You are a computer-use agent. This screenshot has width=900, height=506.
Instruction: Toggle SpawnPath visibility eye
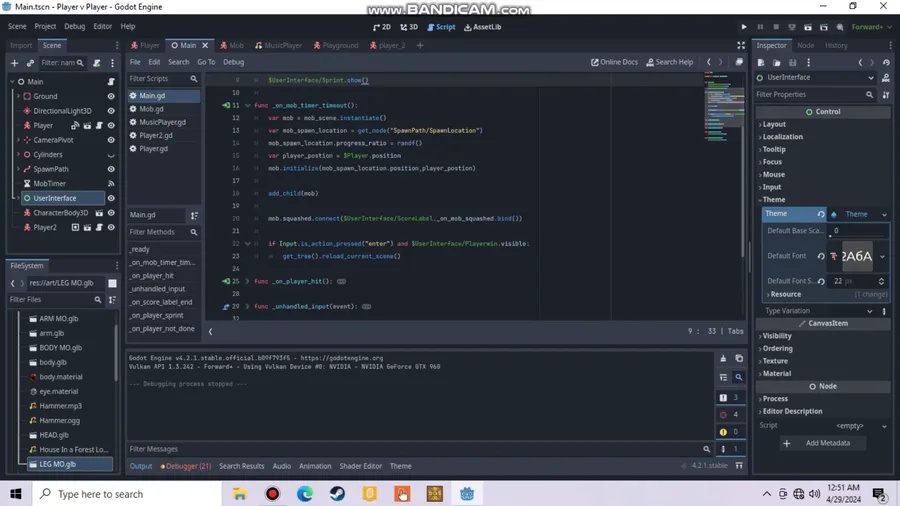[111, 169]
